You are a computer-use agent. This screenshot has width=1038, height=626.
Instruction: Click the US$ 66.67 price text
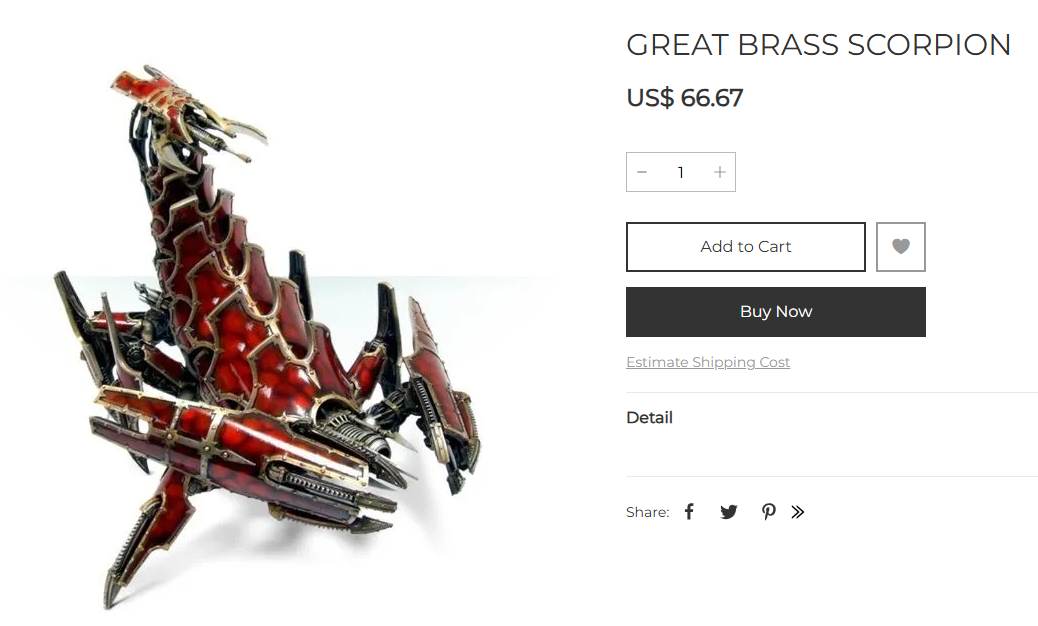(x=684, y=98)
